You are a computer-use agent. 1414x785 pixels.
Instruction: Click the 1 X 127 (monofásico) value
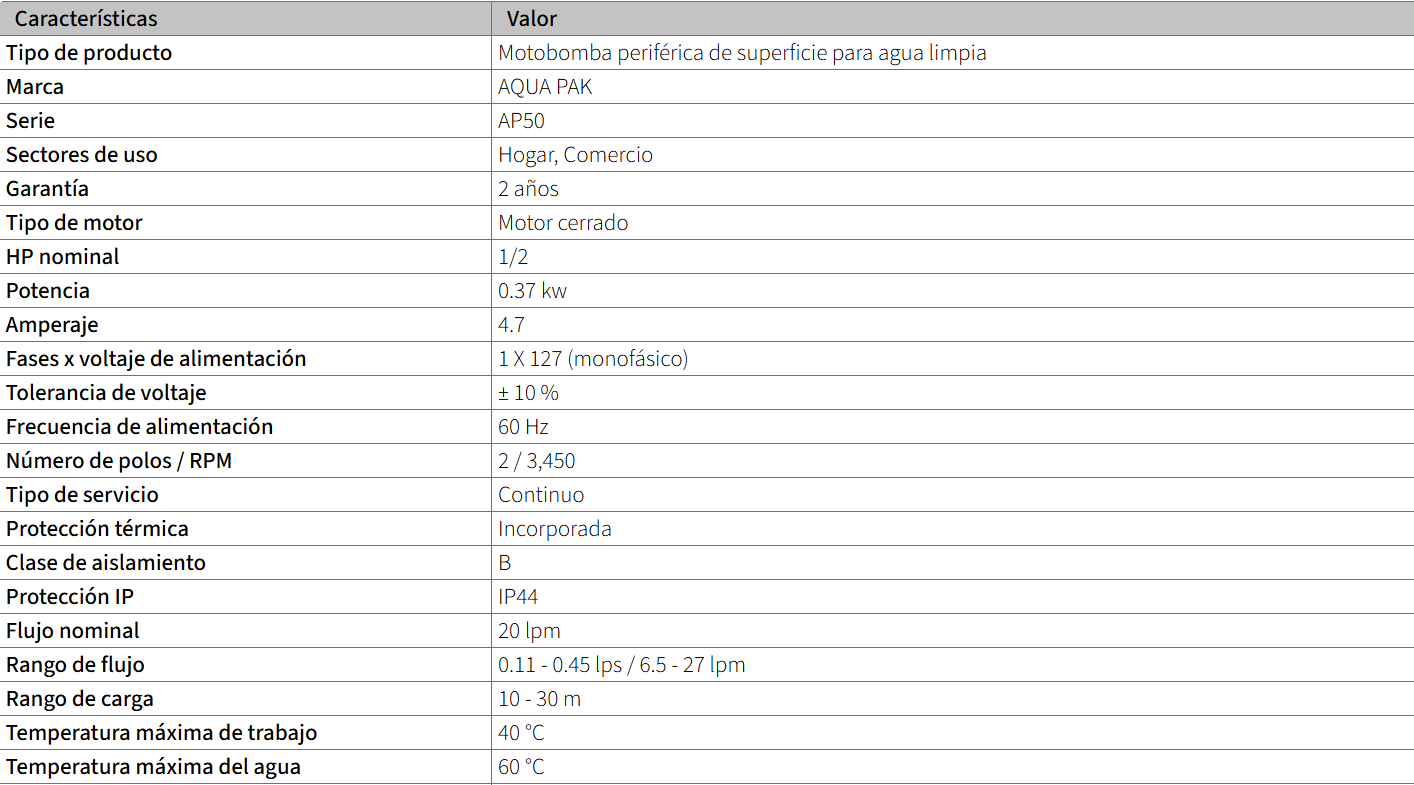pos(593,359)
